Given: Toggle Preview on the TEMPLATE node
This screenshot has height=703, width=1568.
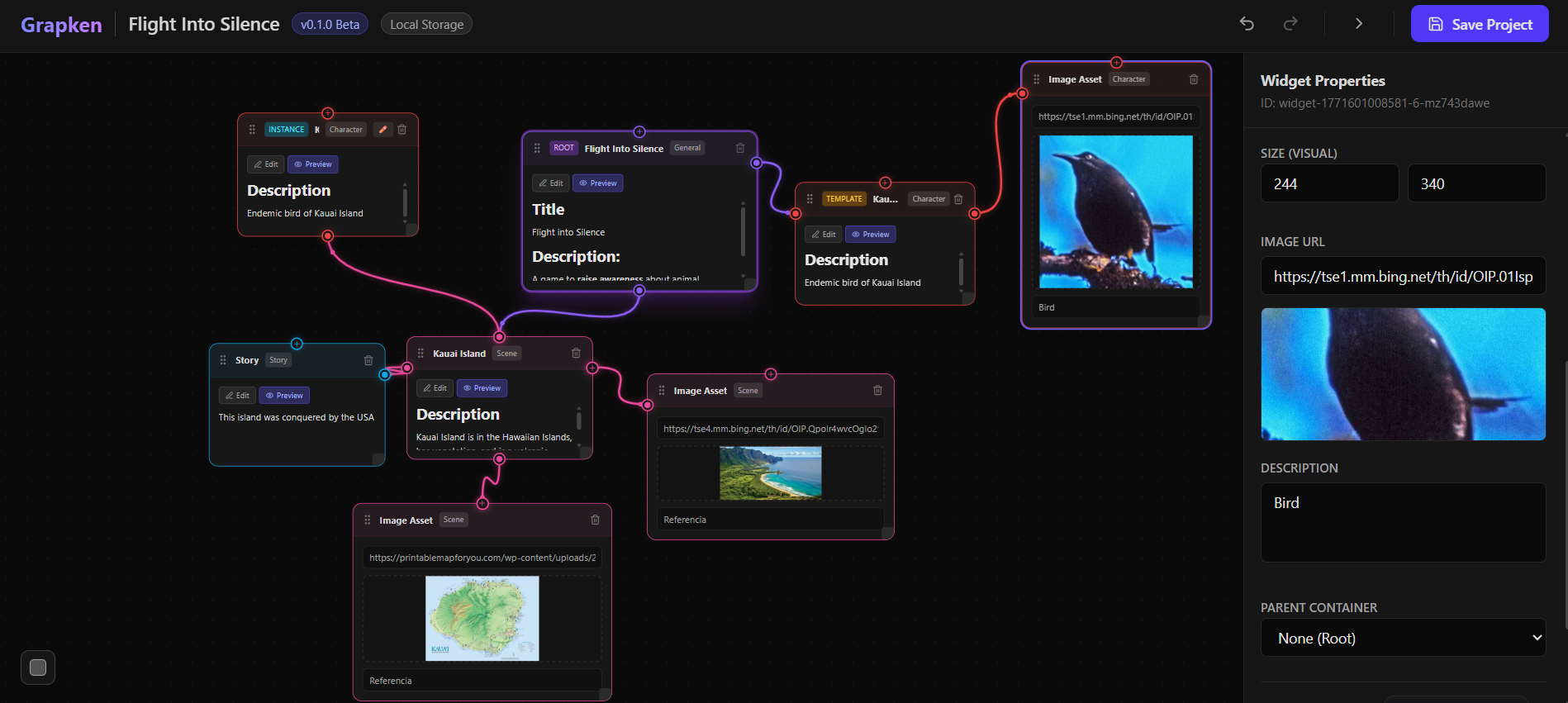Looking at the screenshot, I should (x=871, y=235).
